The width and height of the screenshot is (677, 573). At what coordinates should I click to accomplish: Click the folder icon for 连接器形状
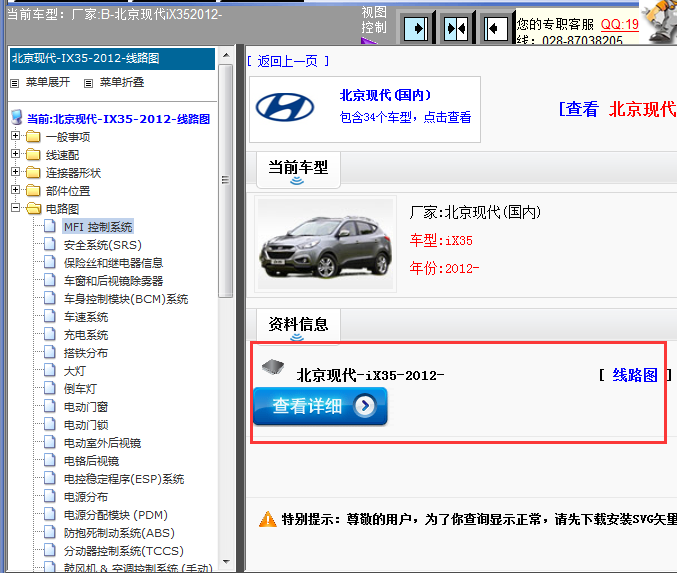(x=33, y=173)
